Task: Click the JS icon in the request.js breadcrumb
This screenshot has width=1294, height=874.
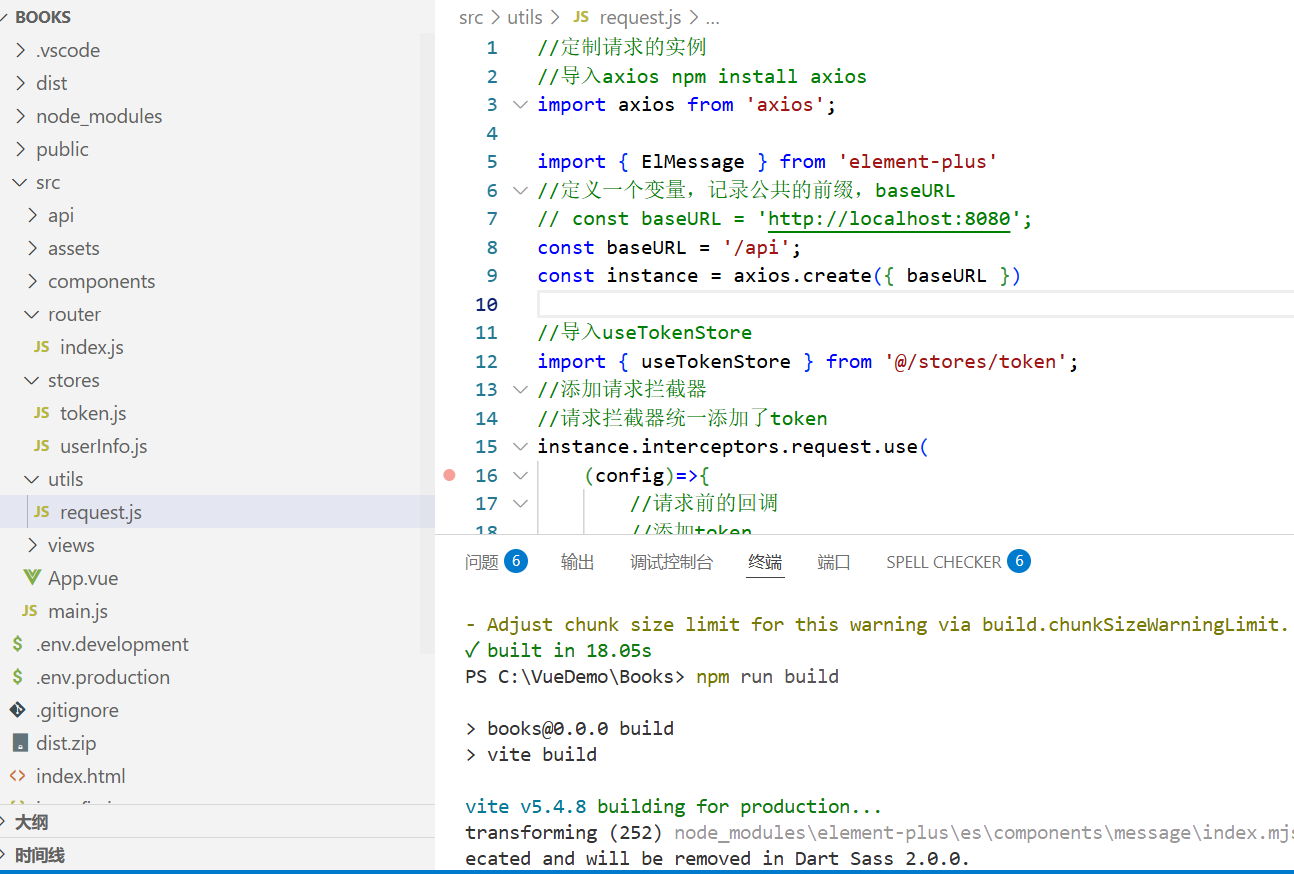Action: tap(581, 17)
